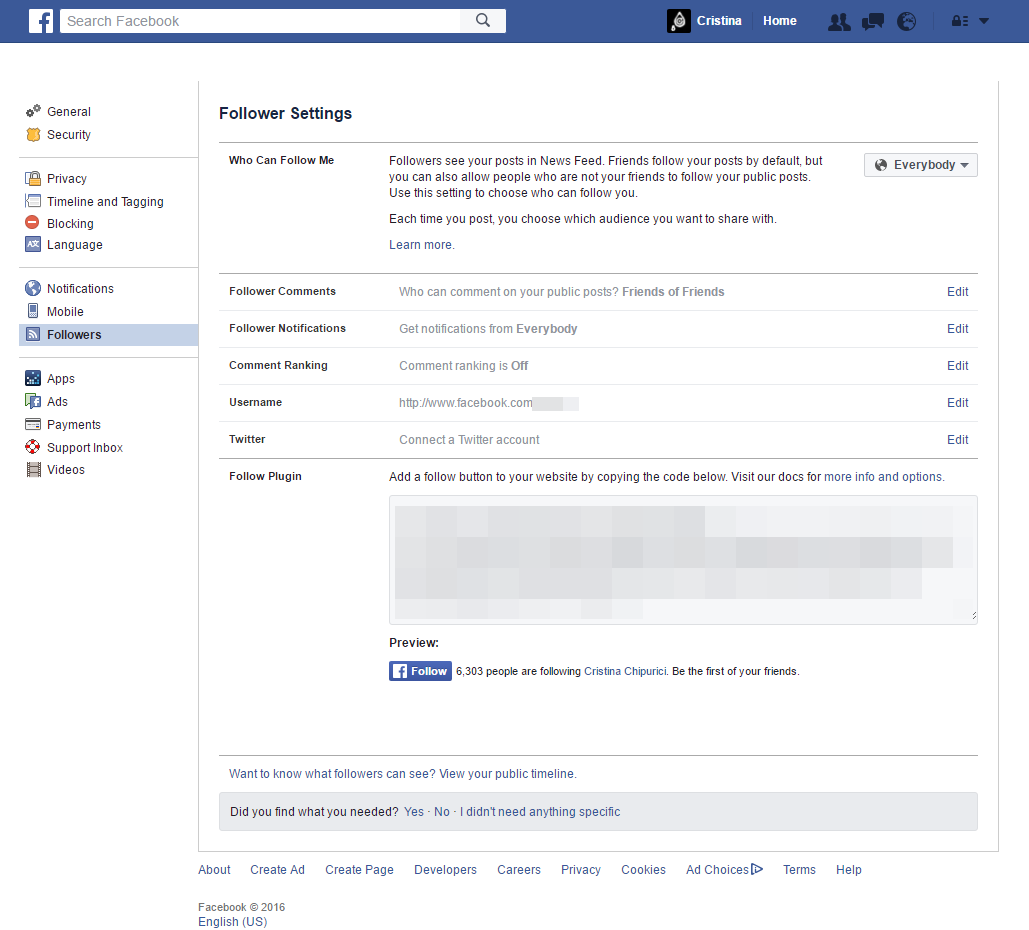Click the Apps icon in sidebar
This screenshot has height=930, width=1029.
[33, 378]
